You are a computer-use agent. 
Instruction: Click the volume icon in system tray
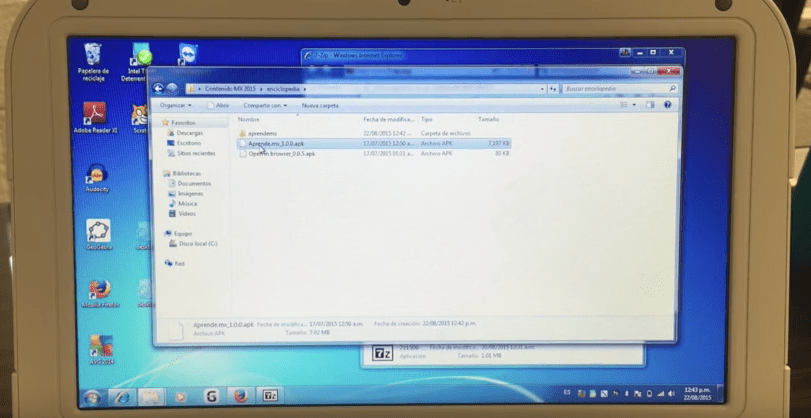tap(671, 394)
